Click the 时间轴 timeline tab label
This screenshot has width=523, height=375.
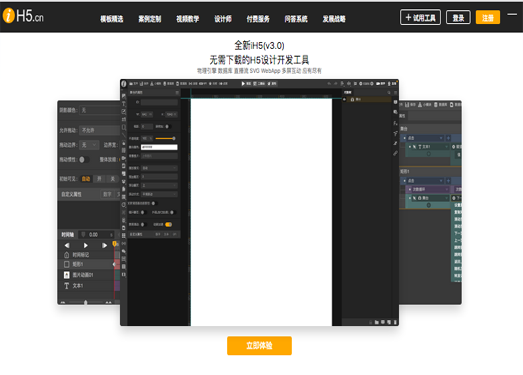click(67, 235)
